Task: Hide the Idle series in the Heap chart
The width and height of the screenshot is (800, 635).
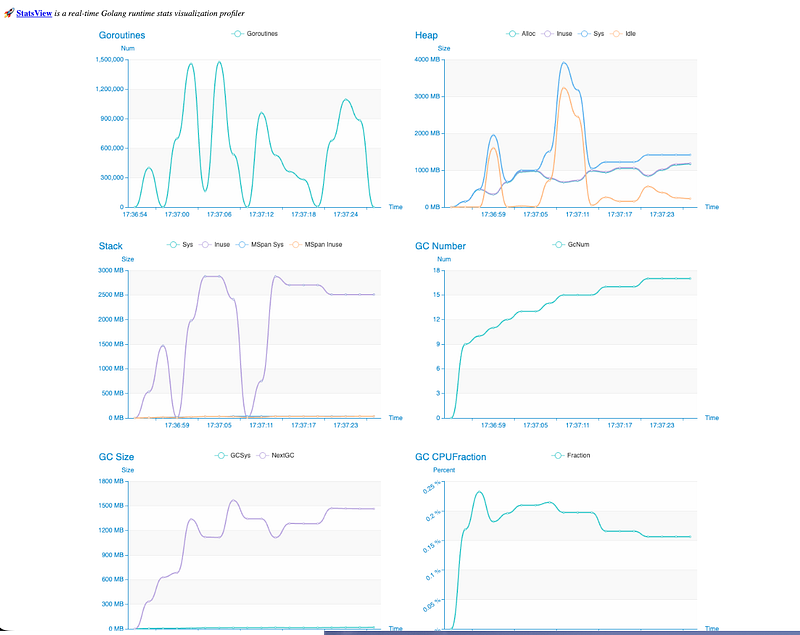Action: click(x=622, y=33)
